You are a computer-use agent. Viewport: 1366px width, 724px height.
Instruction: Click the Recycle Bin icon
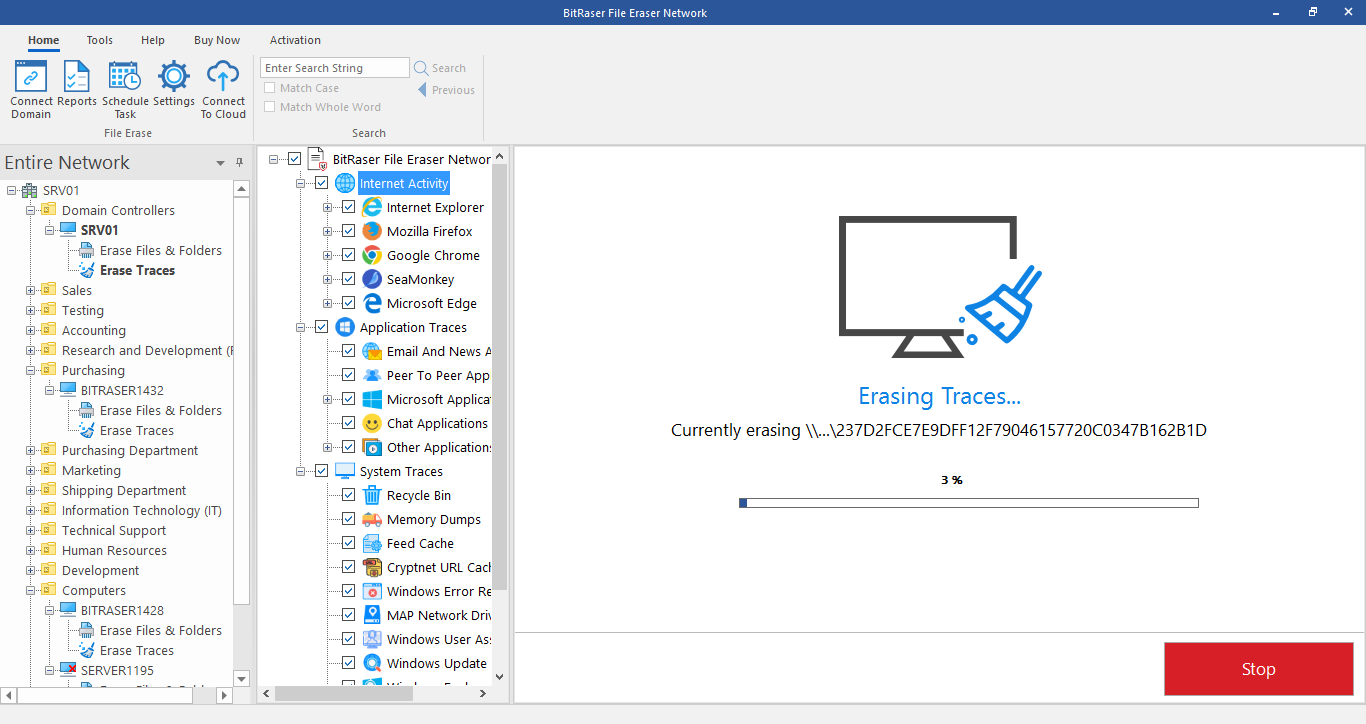point(372,495)
